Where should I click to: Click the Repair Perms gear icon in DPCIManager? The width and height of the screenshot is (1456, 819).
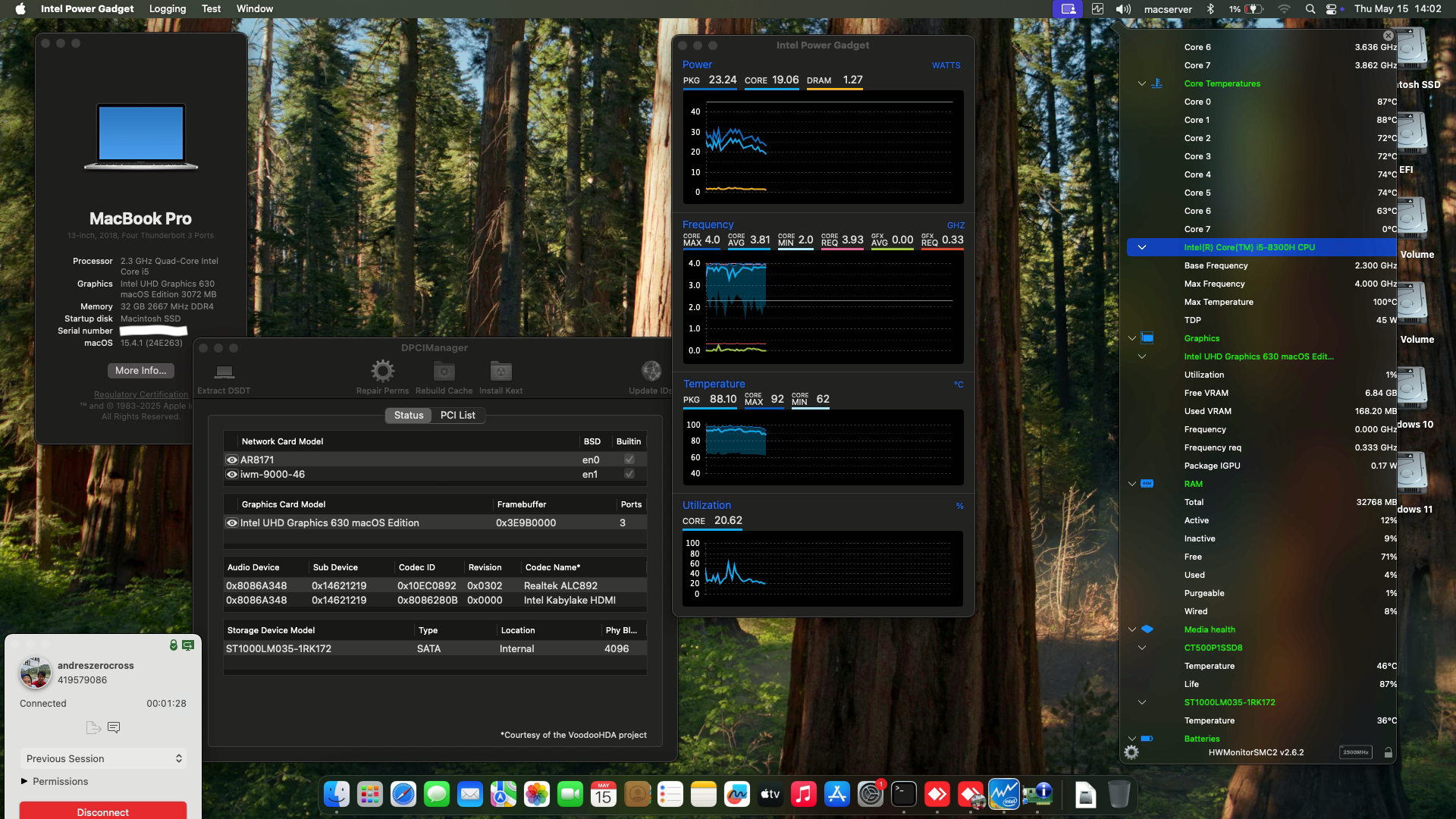382,372
